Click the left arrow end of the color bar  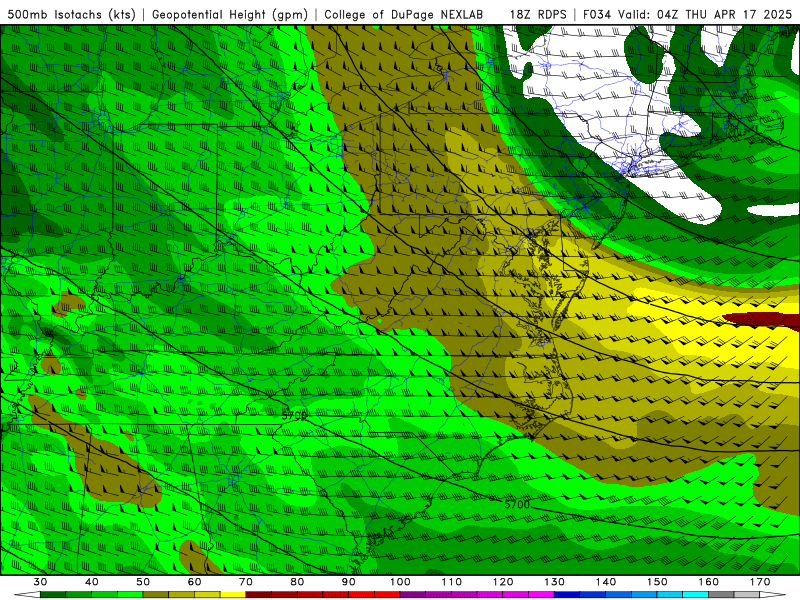pos(27,595)
